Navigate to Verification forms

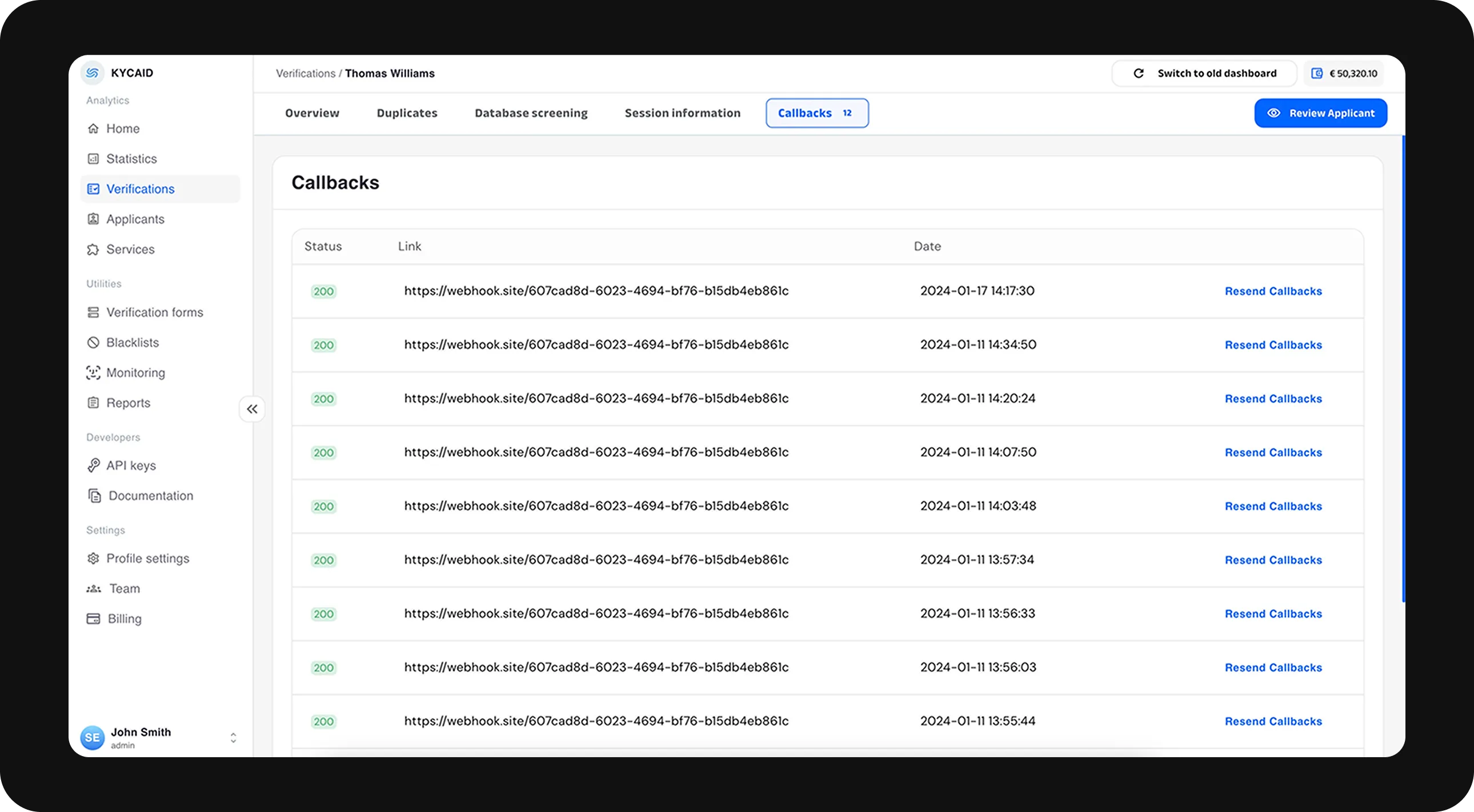(x=154, y=311)
